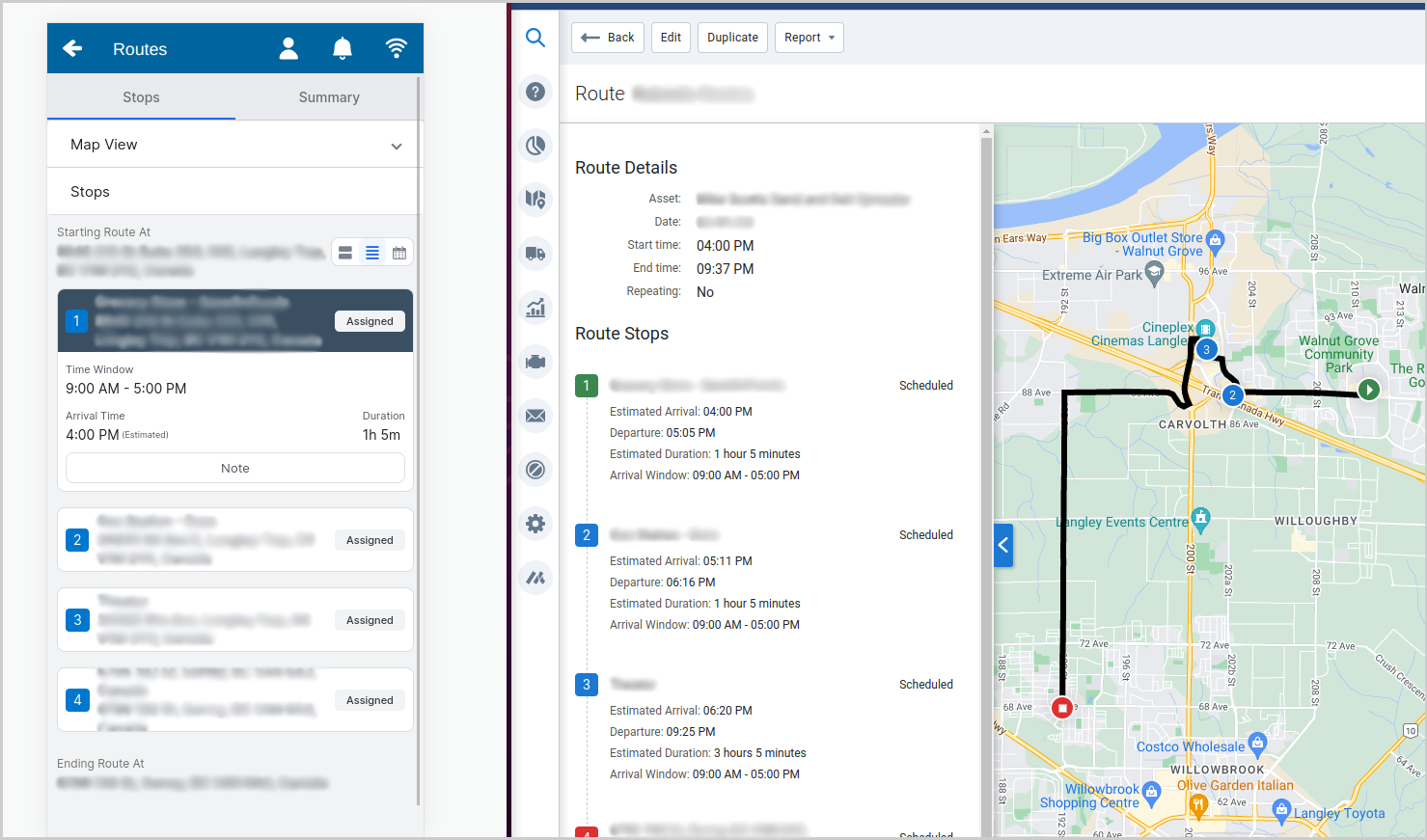
Task: Tap the notifications bell in the mobile header
Action: [343, 47]
